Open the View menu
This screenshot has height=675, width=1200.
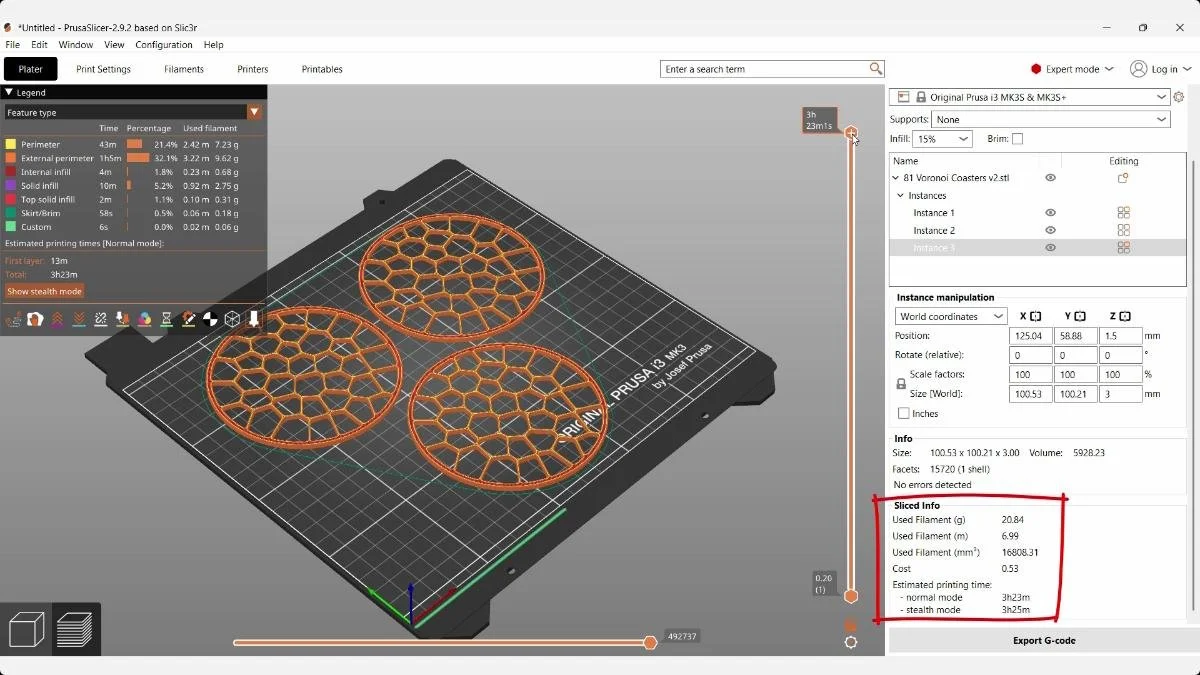(x=114, y=45)
